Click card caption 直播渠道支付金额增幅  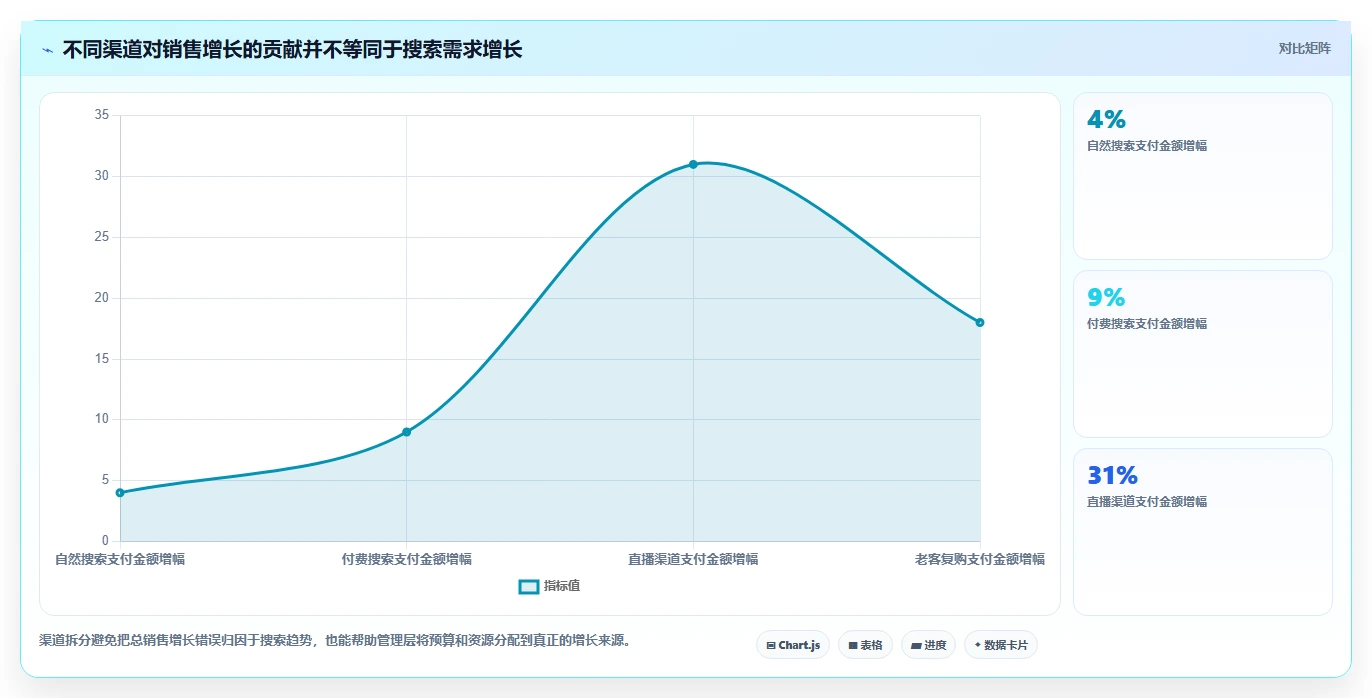1147,502
